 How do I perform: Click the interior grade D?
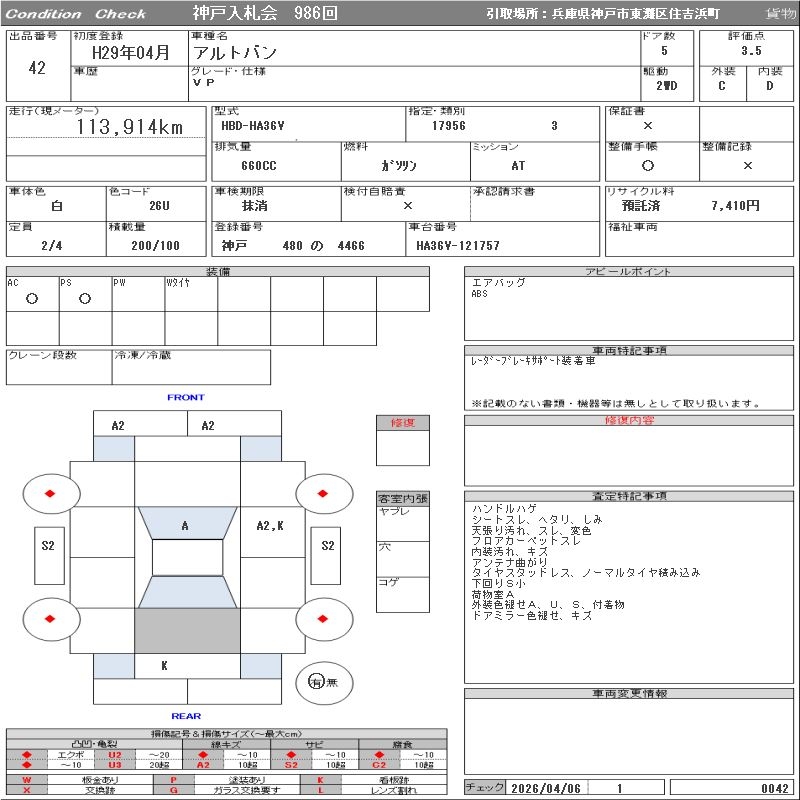[769, 86]
